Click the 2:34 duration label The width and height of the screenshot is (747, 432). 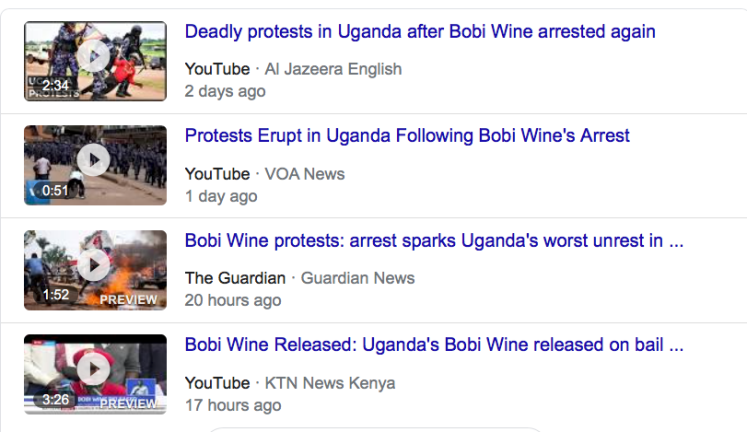tap(55, 86)
